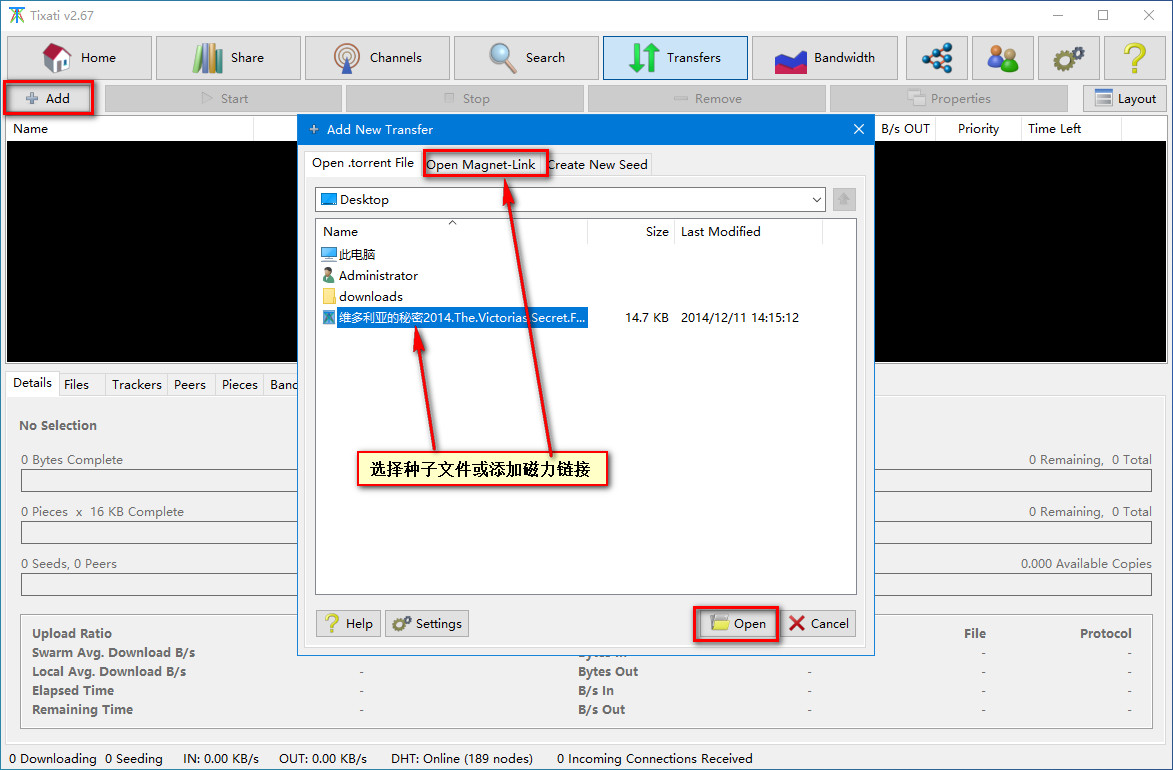Image resolution: width=1173 pixels, height=770 pixels.
Task: Open the Search section
Action: 526,58
